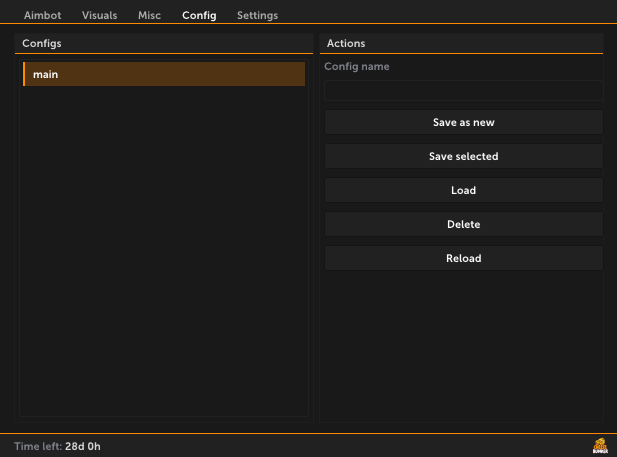The height and width of the screenshot is (457, 617).
Task: Click the 'Time left: 28d 0h' status text
Action: pyautogui.click(x=57, y=446)
